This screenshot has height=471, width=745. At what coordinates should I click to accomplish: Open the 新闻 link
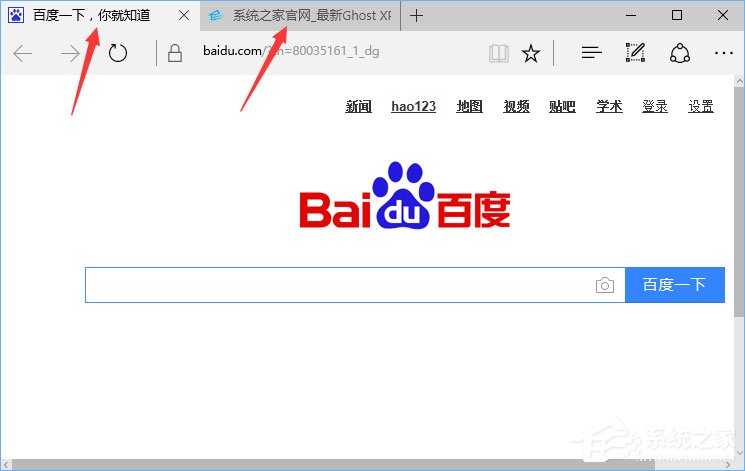point(358,107)
